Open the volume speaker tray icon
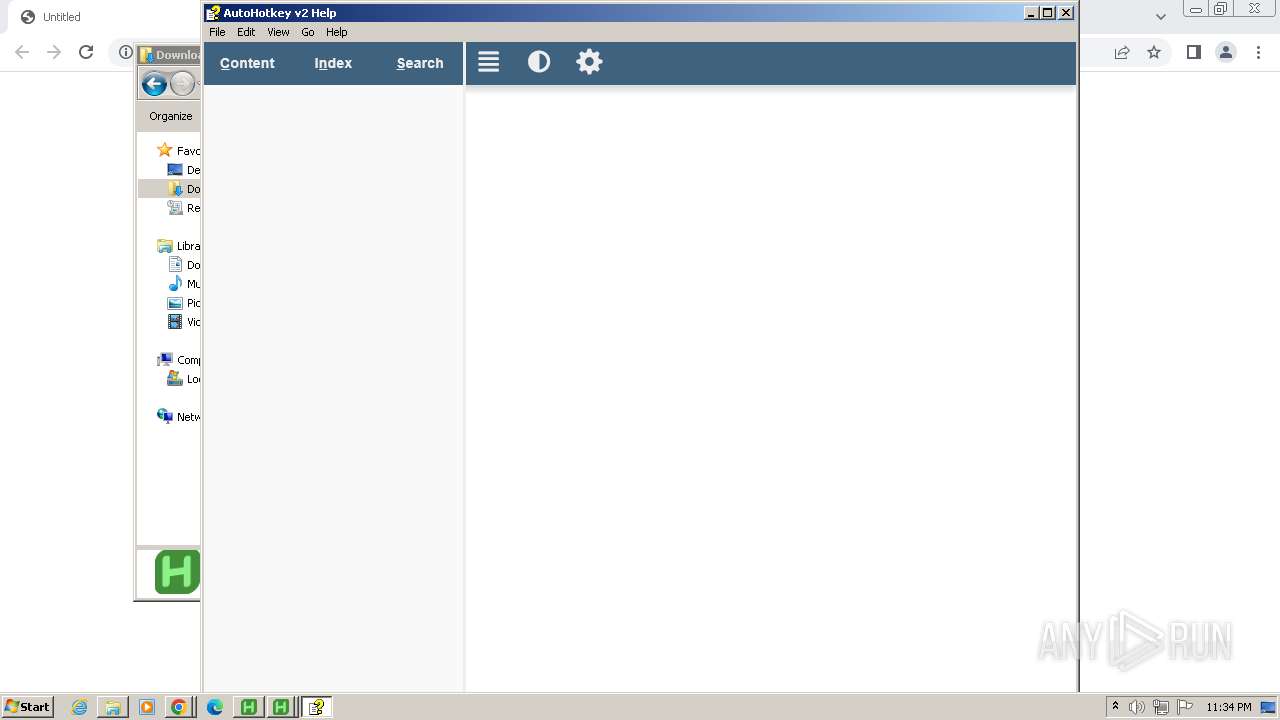The image size is (1280, 720). coord(1137,707)
